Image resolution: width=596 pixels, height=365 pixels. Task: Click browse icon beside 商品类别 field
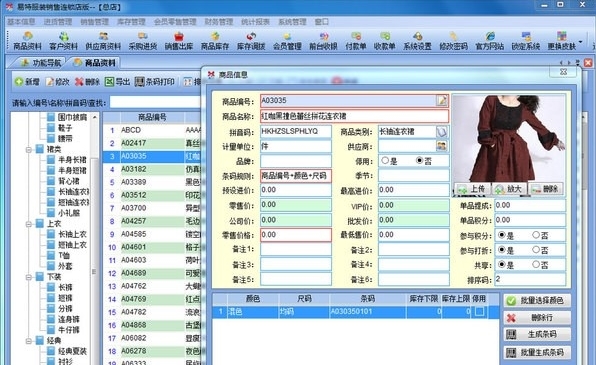442,132
